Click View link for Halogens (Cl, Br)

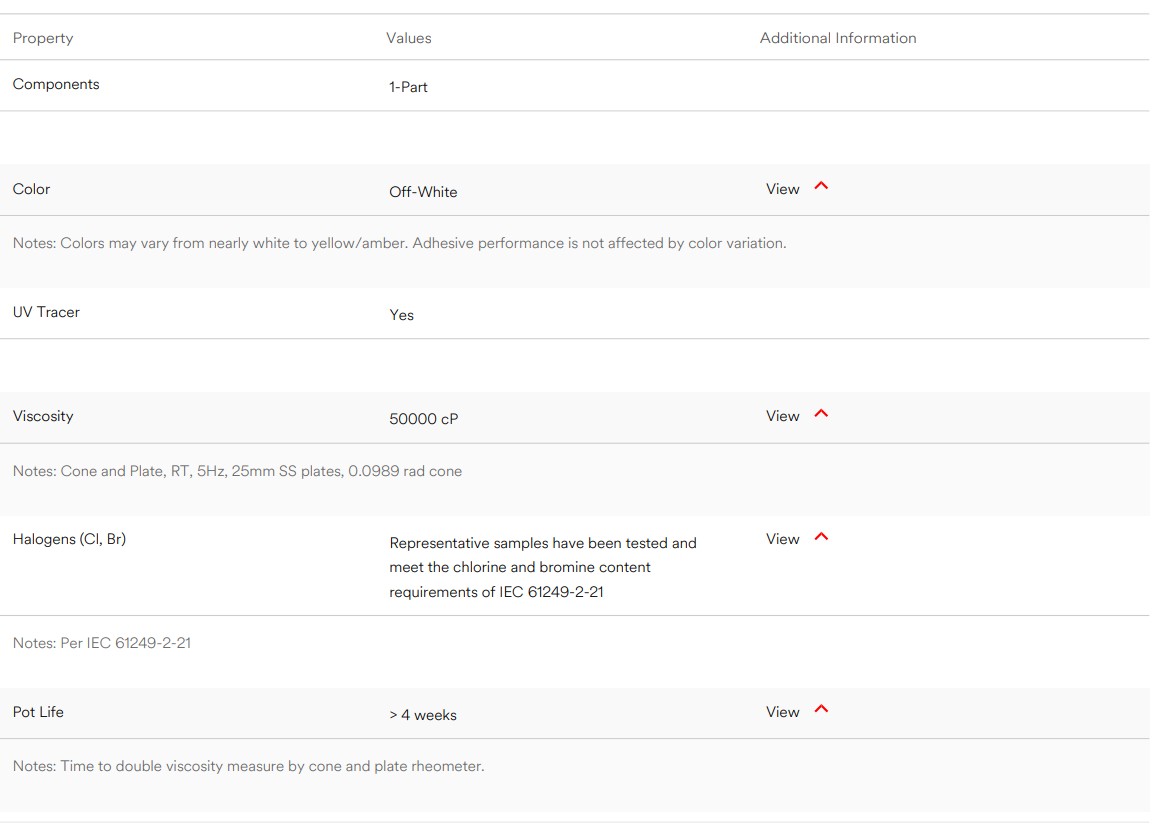coord(782,539)
